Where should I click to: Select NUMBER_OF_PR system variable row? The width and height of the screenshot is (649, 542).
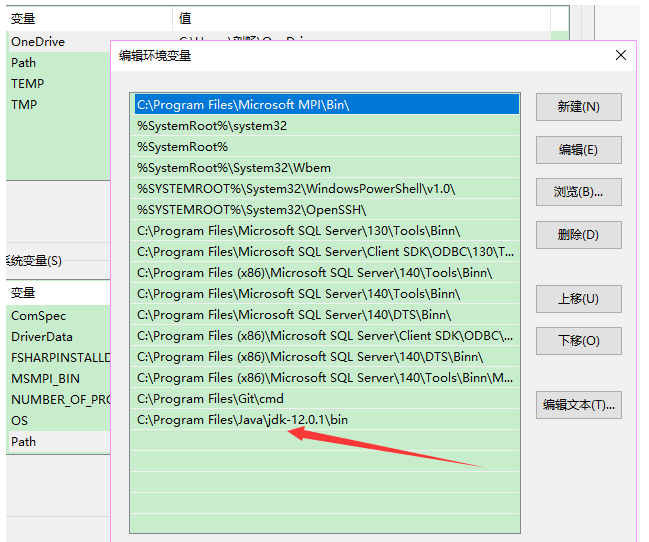click(x=59, y=400)
